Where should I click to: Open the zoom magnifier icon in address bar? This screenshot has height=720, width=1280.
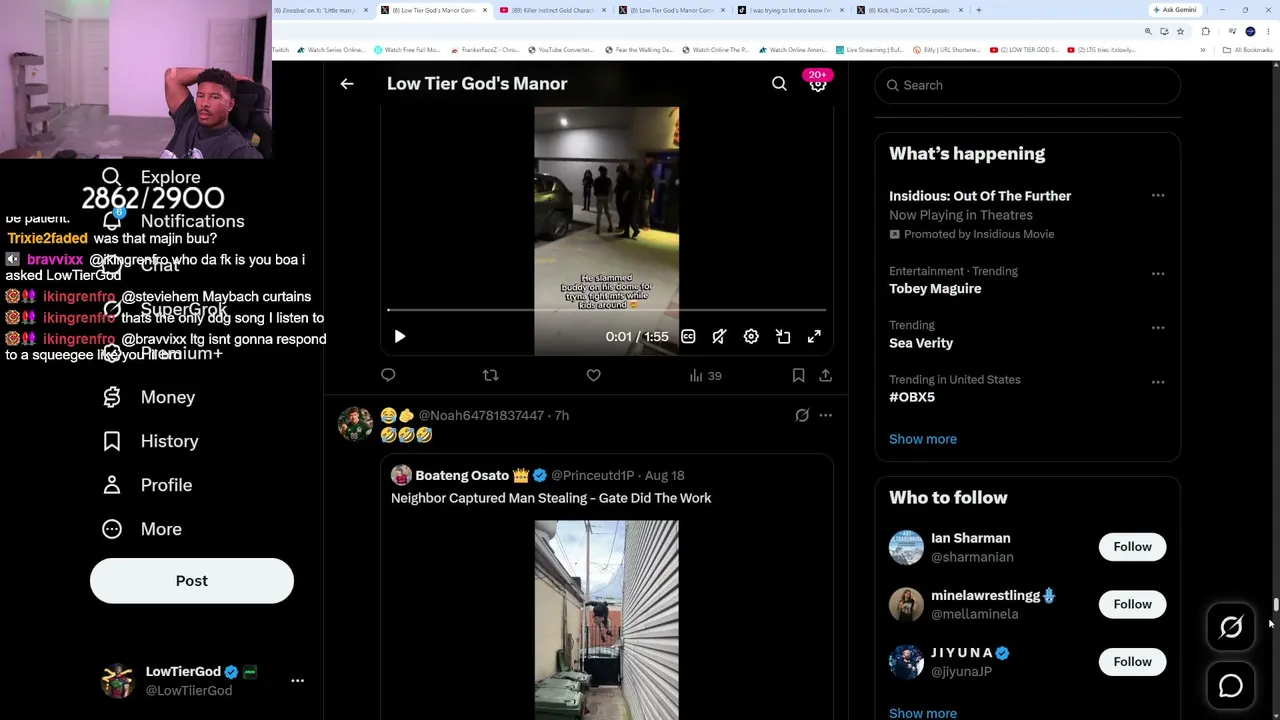pyautogui.click(x=1148, y=32)
